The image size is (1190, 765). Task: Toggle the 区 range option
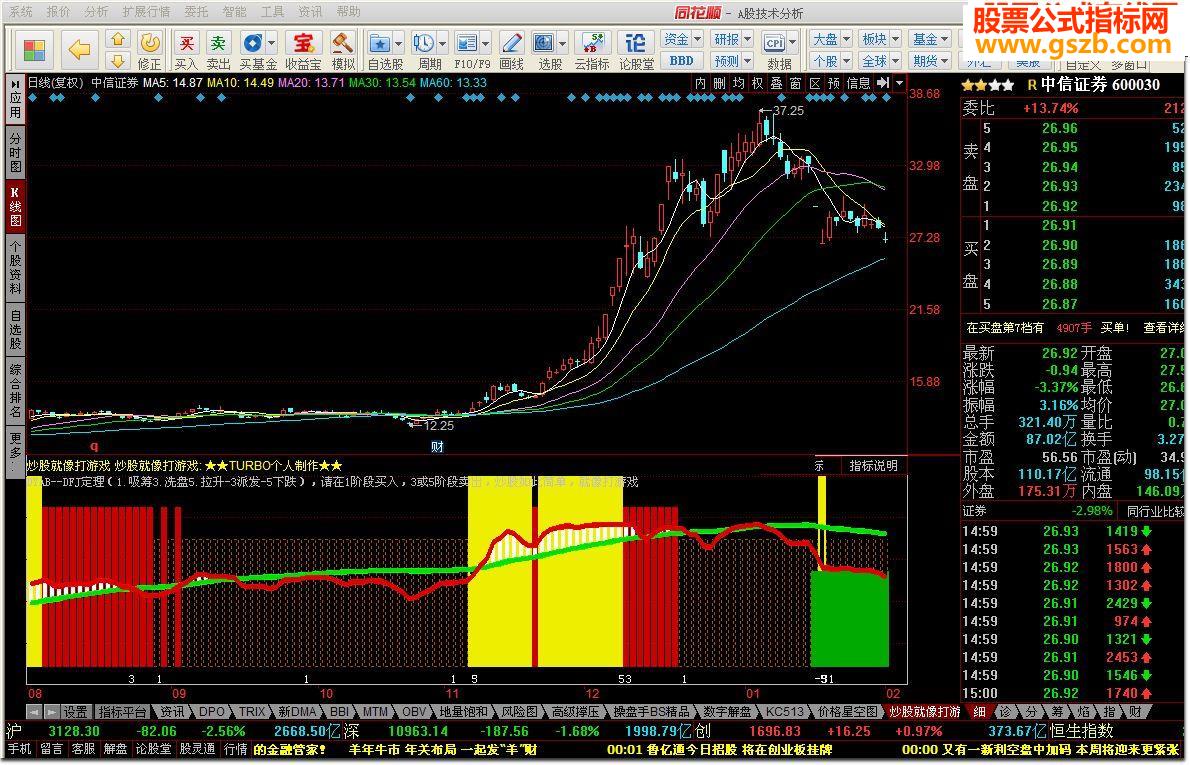pos(814,83)
